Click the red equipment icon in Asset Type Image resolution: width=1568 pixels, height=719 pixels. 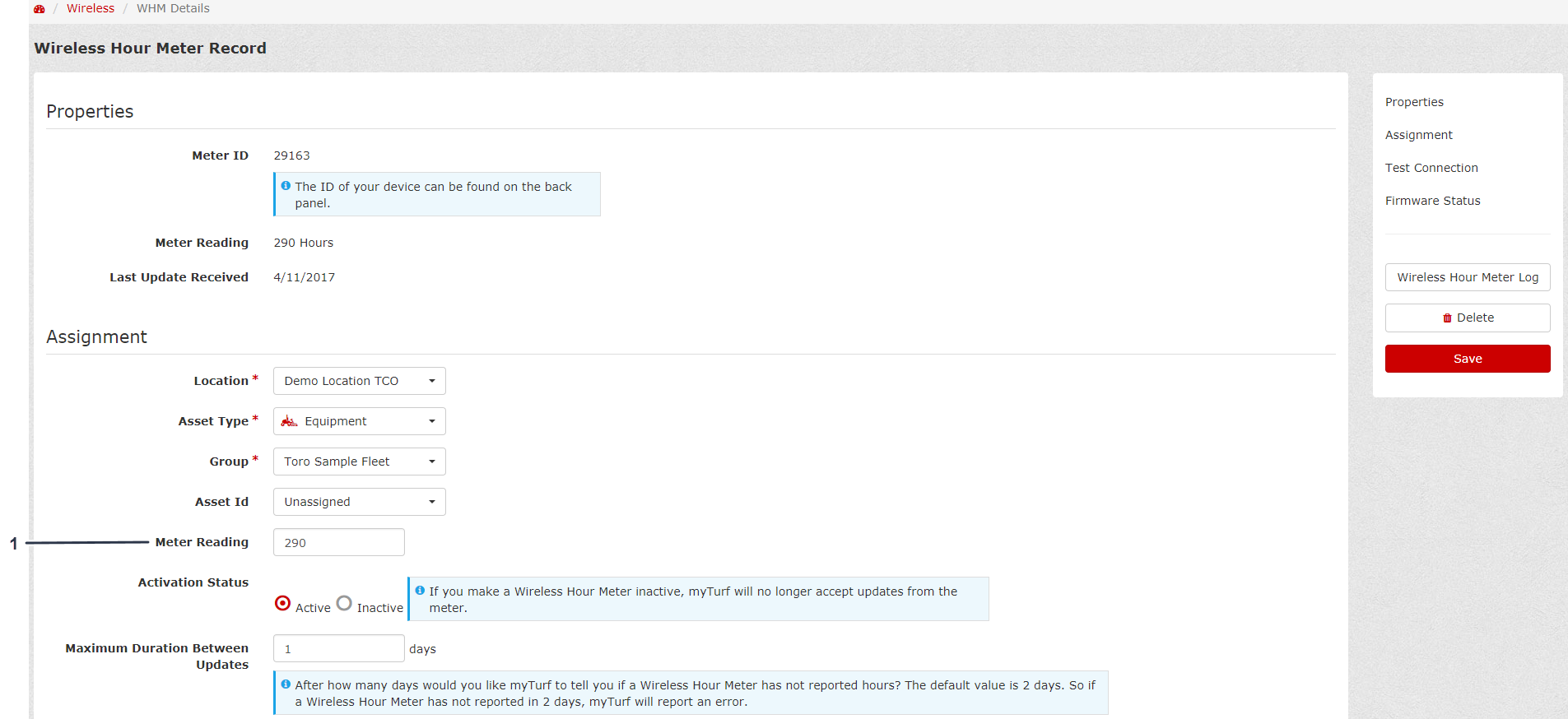(x=289, y=421)
